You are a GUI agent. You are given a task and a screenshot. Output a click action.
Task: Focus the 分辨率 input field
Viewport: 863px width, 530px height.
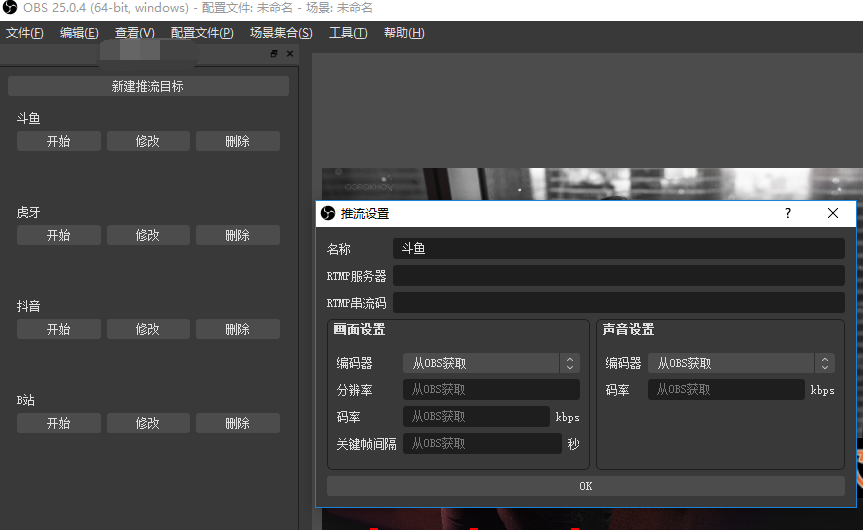[x=491, y=390]
